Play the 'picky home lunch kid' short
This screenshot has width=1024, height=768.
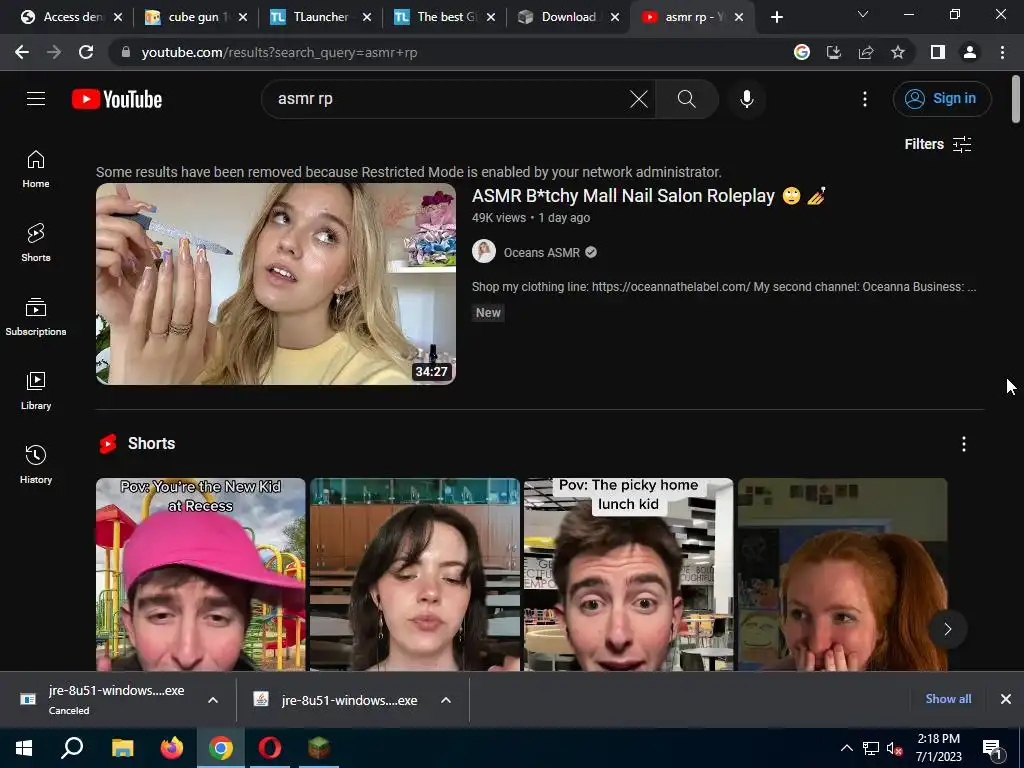(628, 574)
